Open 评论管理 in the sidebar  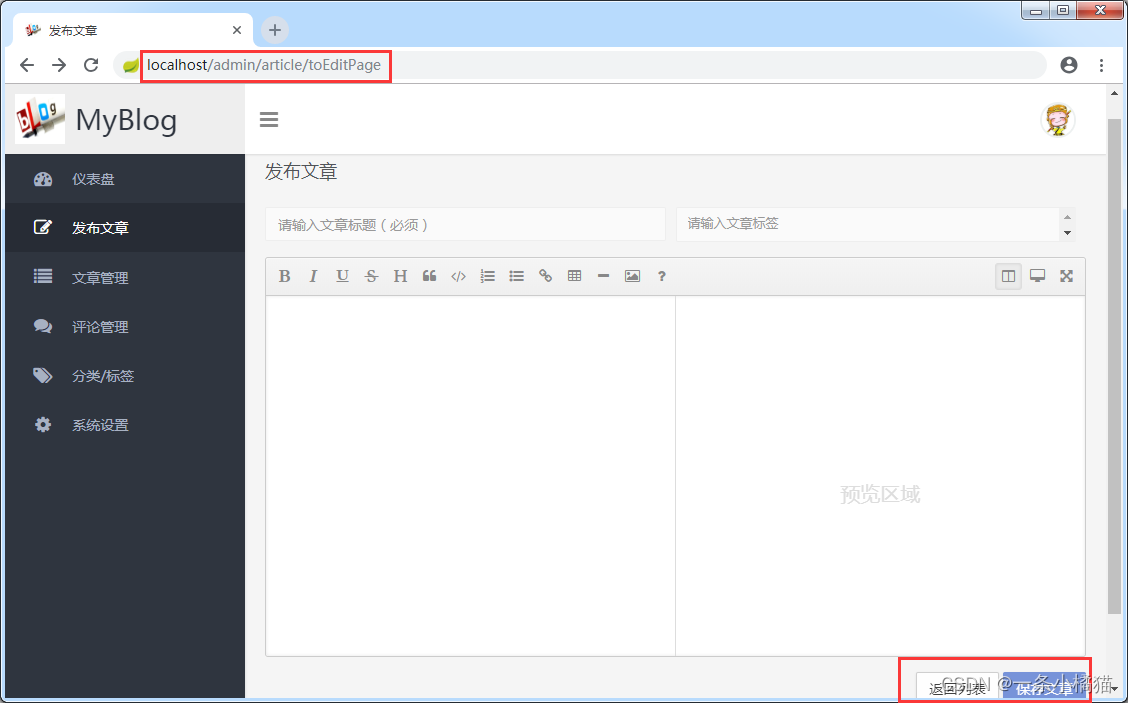tap(125, 327)
